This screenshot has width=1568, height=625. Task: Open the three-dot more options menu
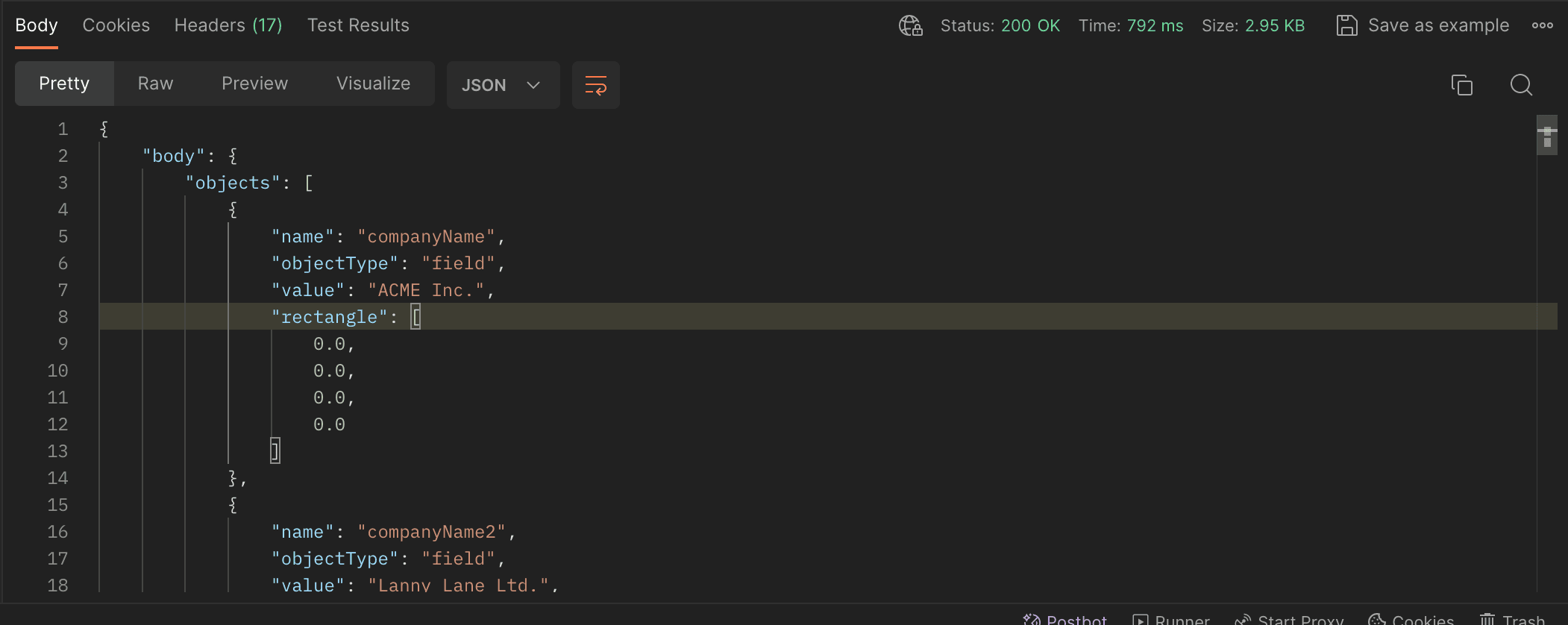click(x=1542, y=25)
